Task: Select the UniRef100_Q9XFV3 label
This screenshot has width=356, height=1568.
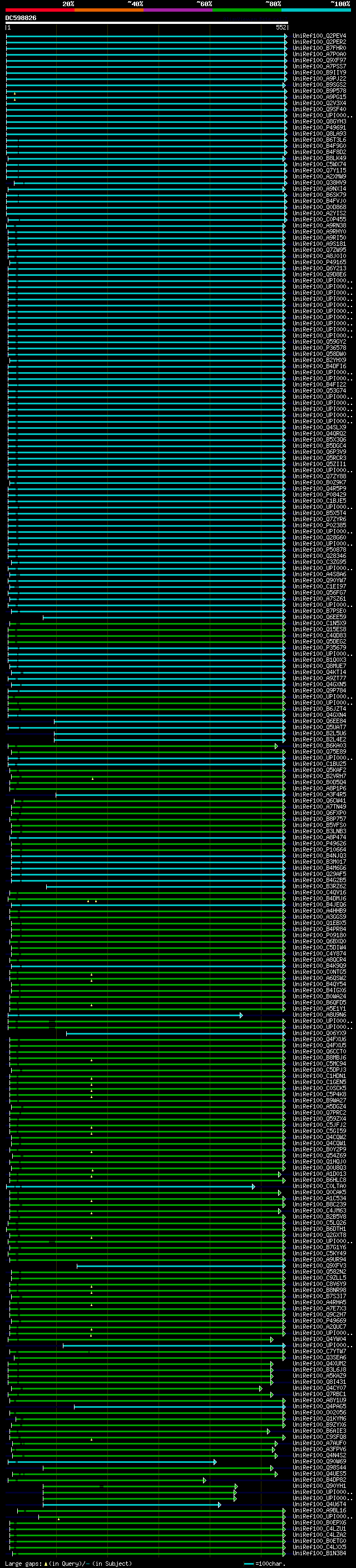Action: (319, 1265)
